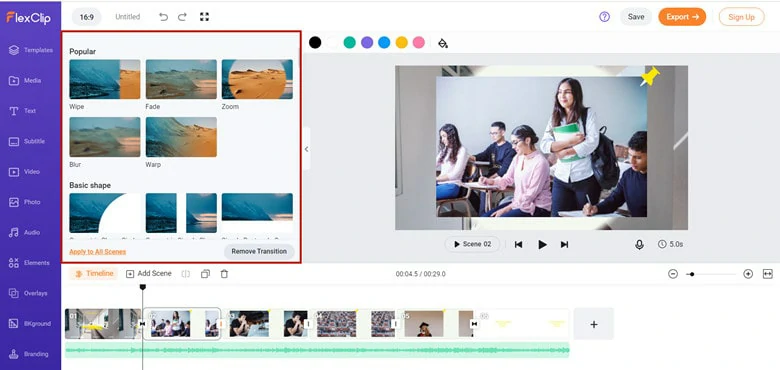The width and height of the screenshot is (780, 370).
Task: Select scene 01 in the timeline
Action: [102, 324]
